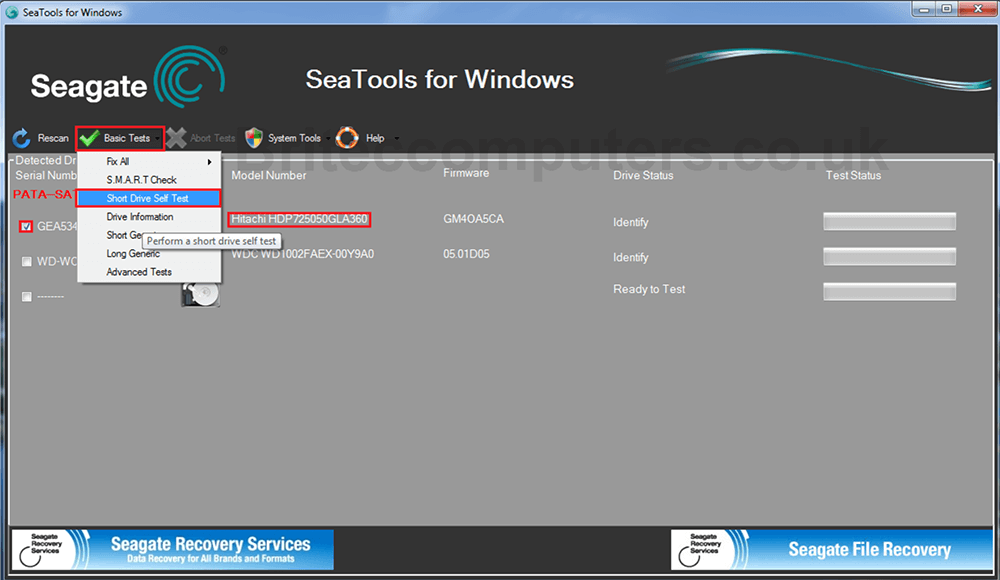This screenshot has width=1000, height=580.
Task: Click the Seagate Recovery Services banner
Action: point(170,549)
